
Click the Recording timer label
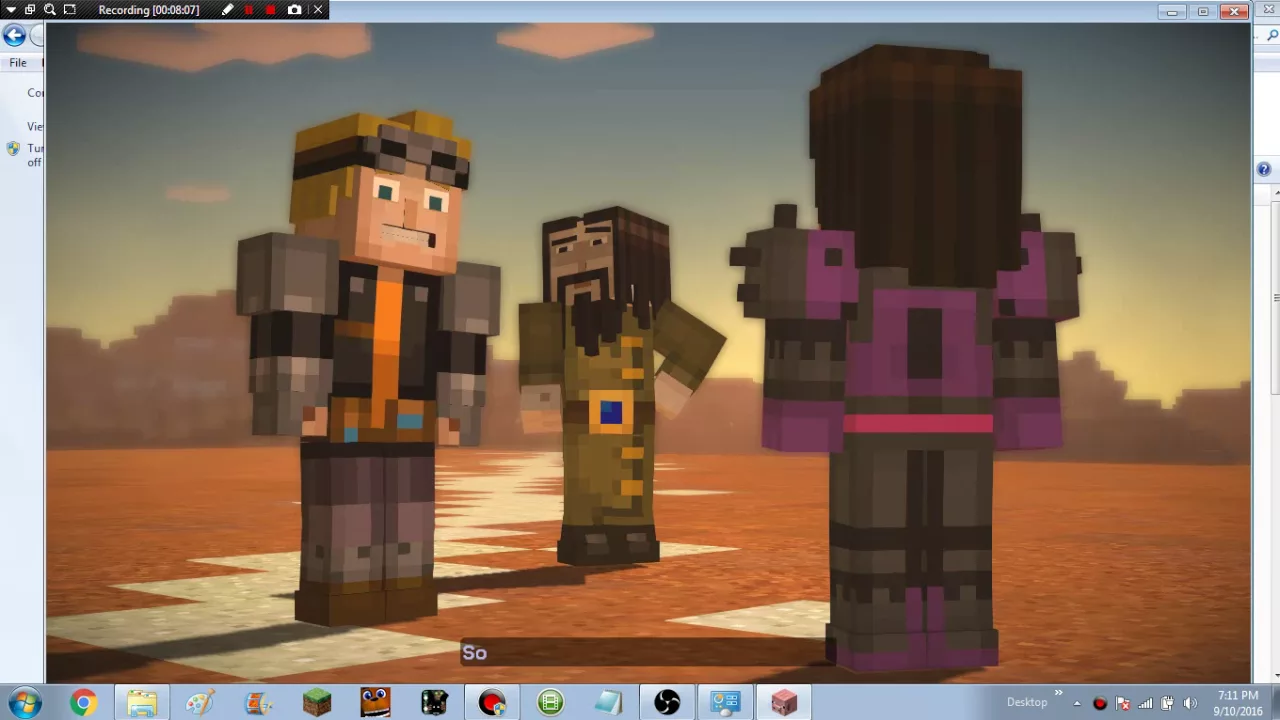coord(149,10)
